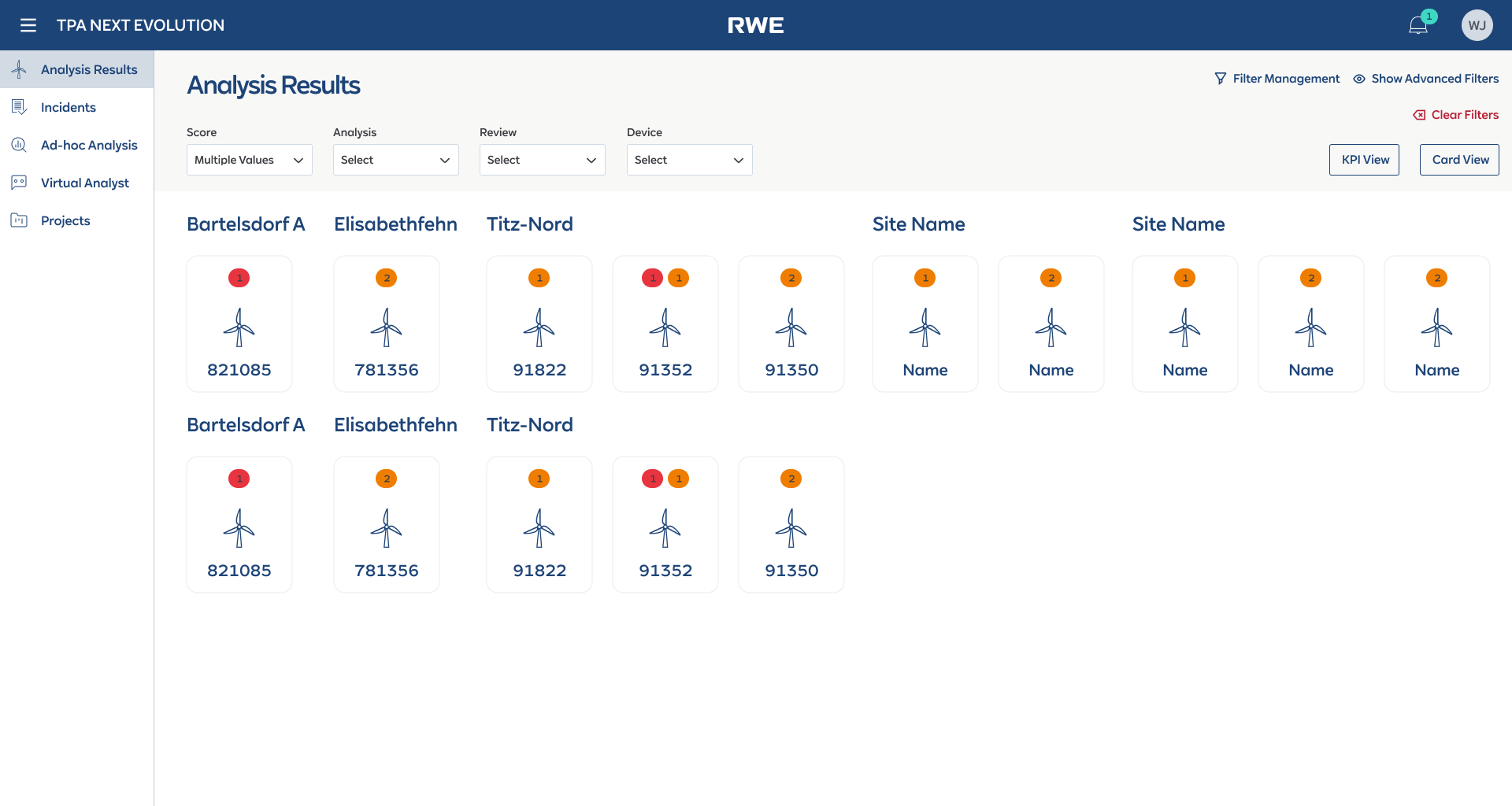Viewport: 1512px width, 806px height.
Task: Click the hamburger menu to collapse sidebar
Action: (28, 25)
